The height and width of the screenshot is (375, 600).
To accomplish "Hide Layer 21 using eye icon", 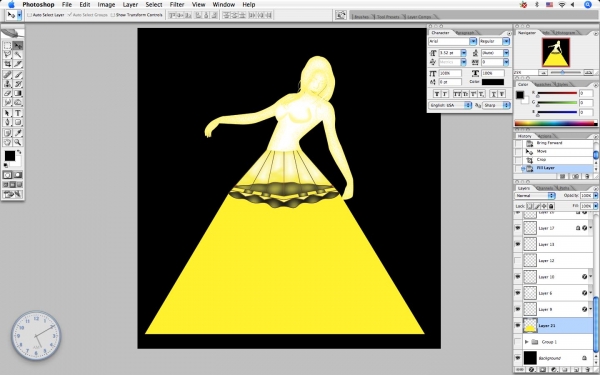I will [x=518, y=326].
